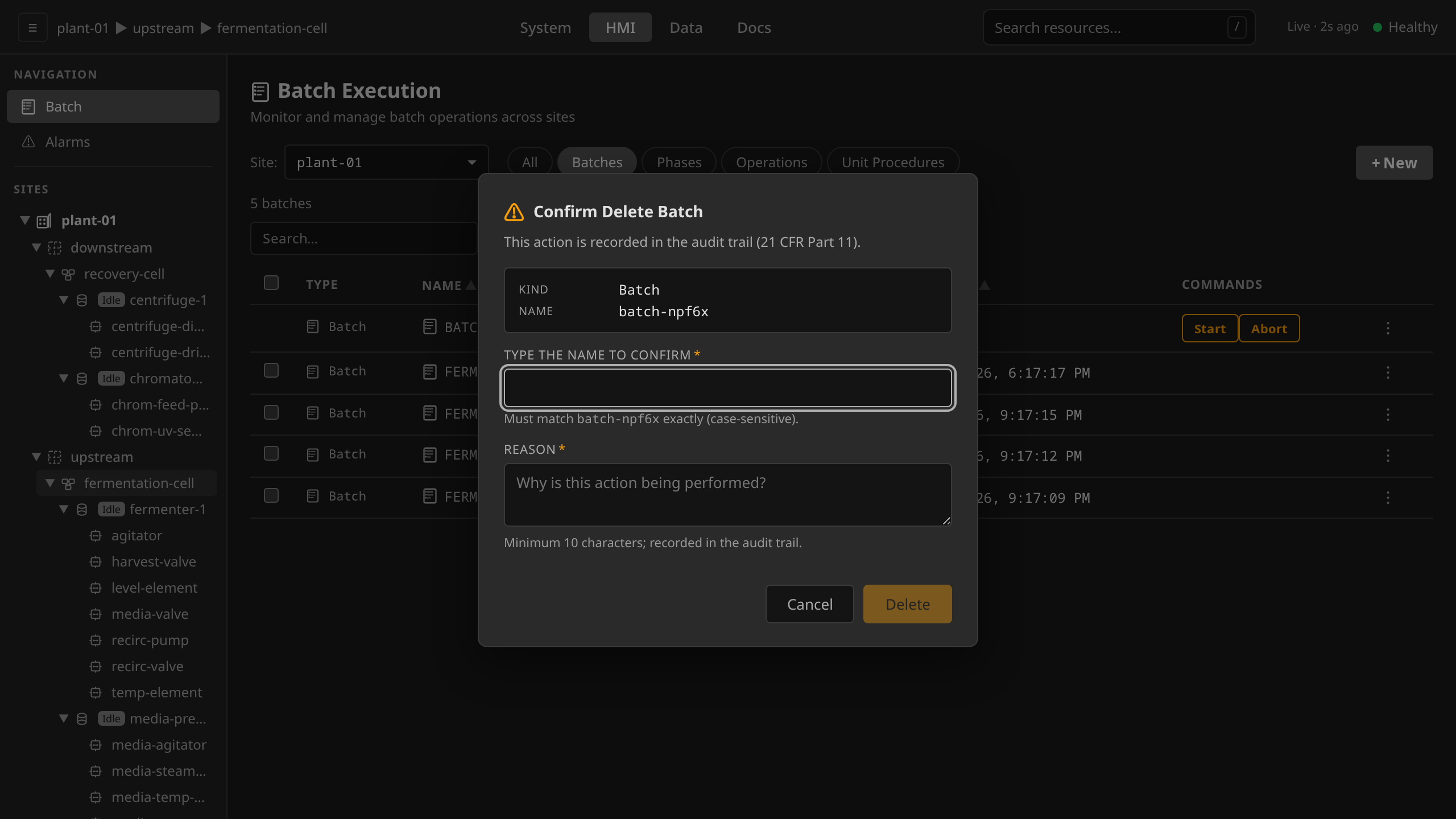Open kebab menu for 9:17:09 PM row
This screenshot has height=819, width=1456.
(1388, 498)
